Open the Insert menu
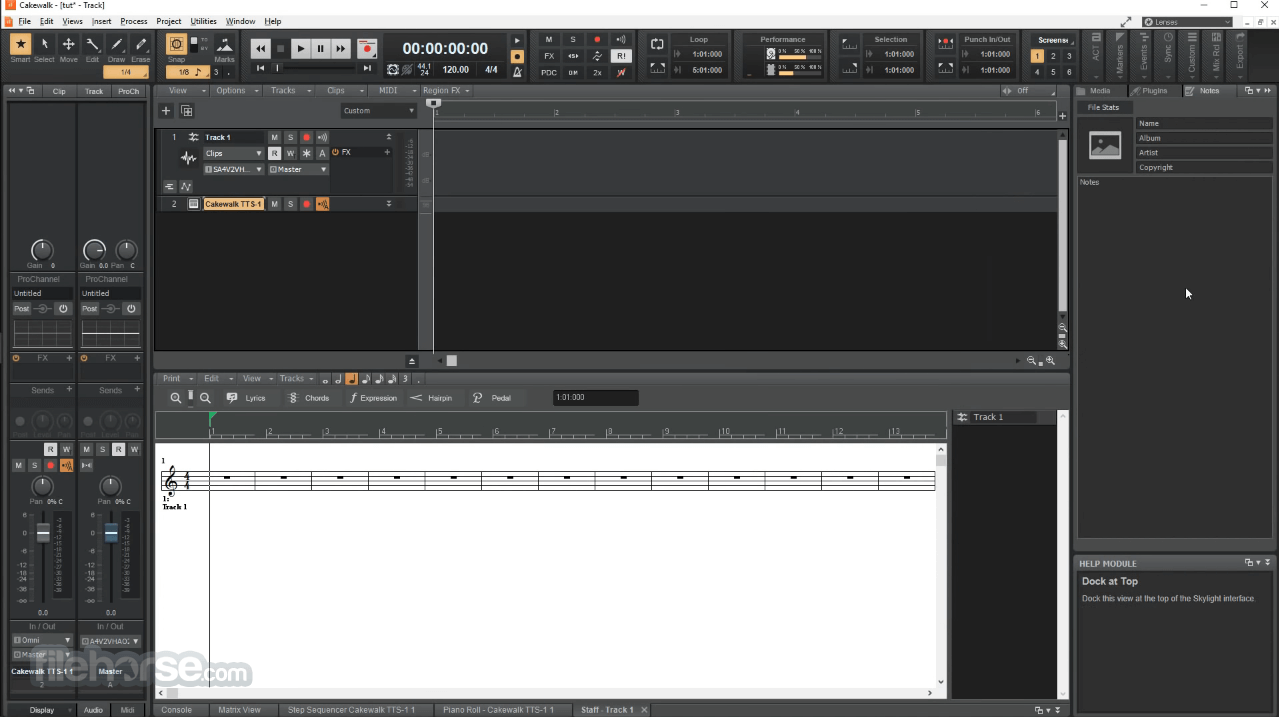This screenshot has width=1279, height=717. (101, 21)
